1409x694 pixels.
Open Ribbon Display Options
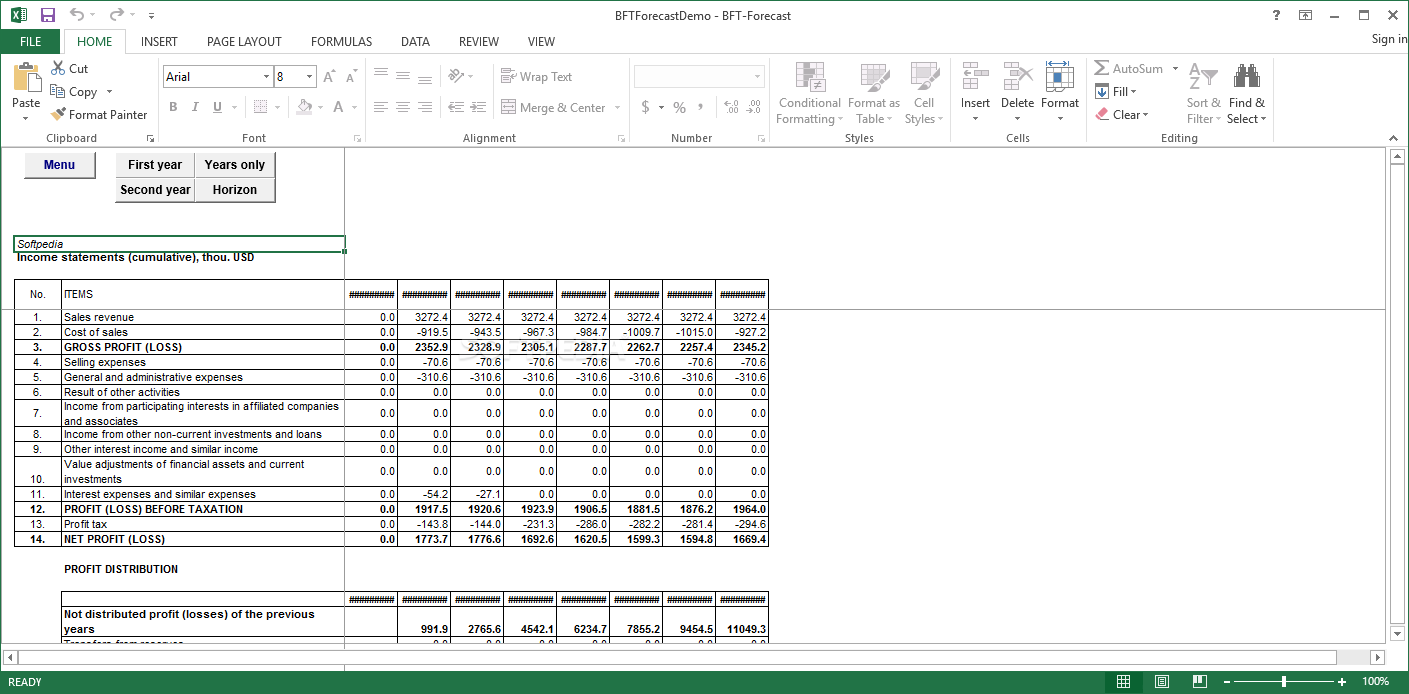click(x=1305, y=15)
